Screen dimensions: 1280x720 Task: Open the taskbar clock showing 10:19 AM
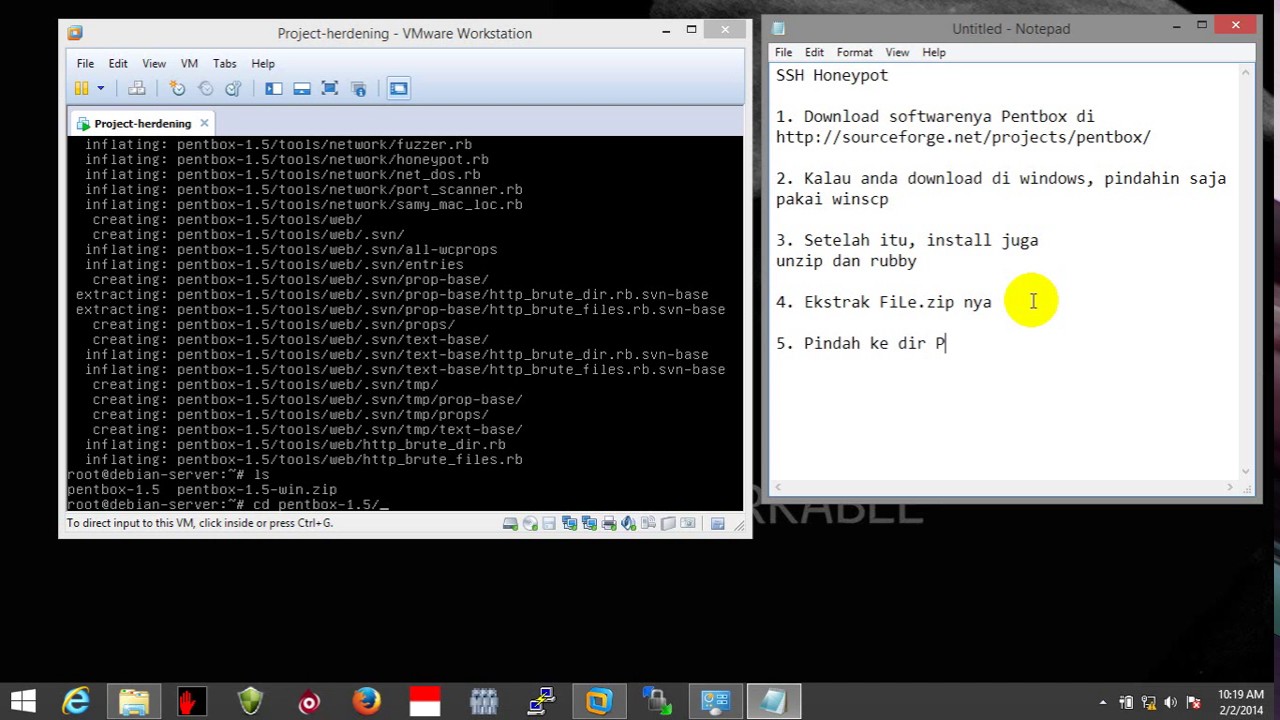1240,702
